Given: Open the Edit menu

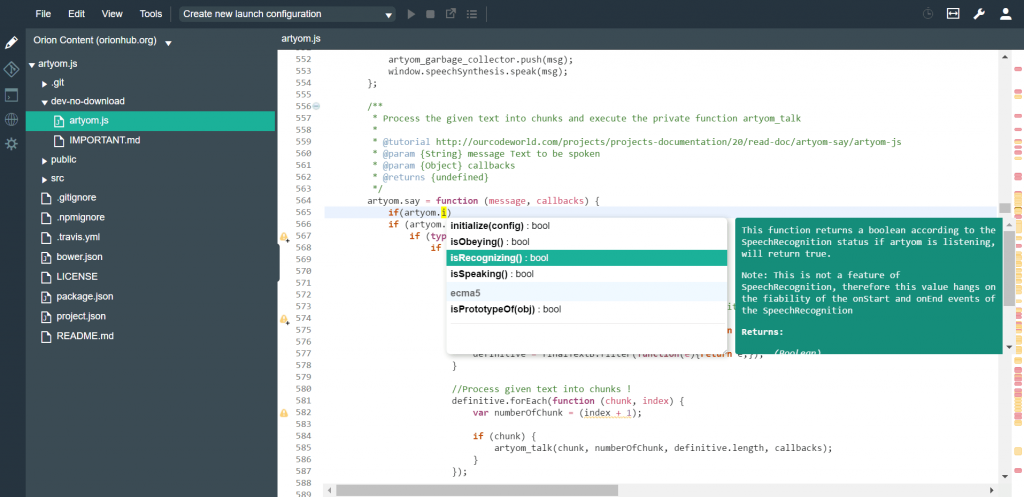Looking at the screenshot, I should [x=76, y=14].
